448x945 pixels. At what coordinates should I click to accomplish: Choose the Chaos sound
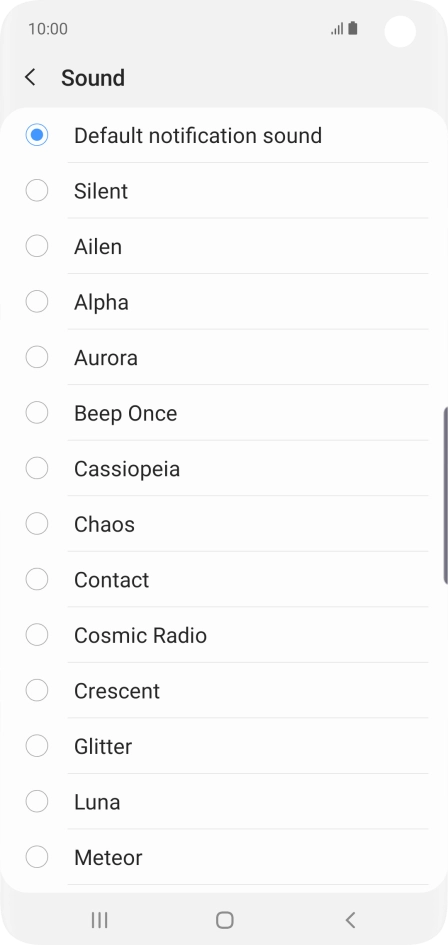coord(37,524)
